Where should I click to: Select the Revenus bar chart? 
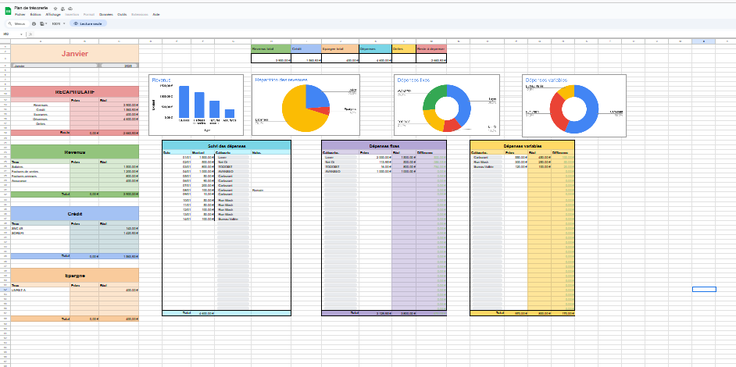tap(196, 105)
